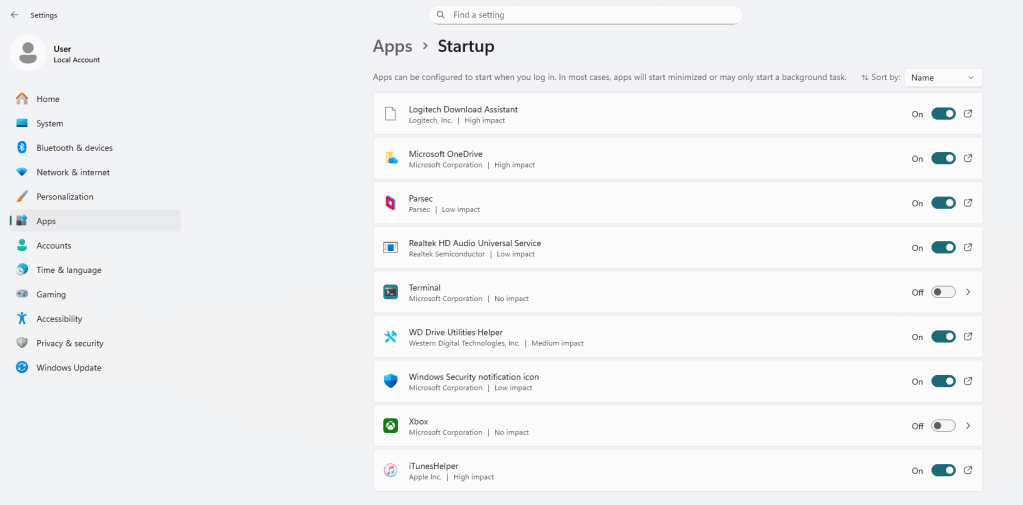This screenshot has width=1023, height=505.
Task: Open file location icon for Microsoft OneDrive
Action: click(968, 158)
